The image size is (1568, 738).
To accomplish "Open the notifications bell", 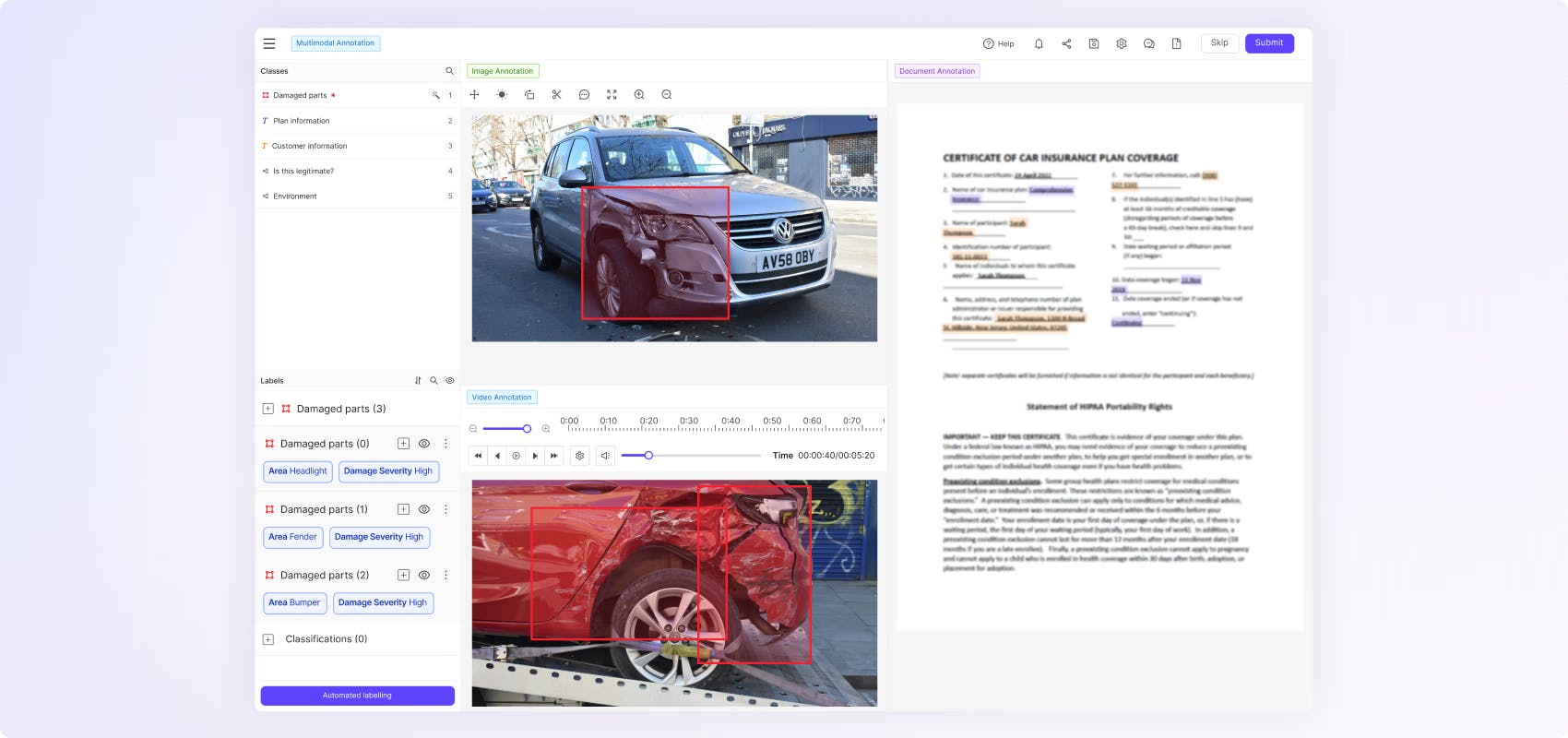I will pyautogui.click(x=1039, y=43).
